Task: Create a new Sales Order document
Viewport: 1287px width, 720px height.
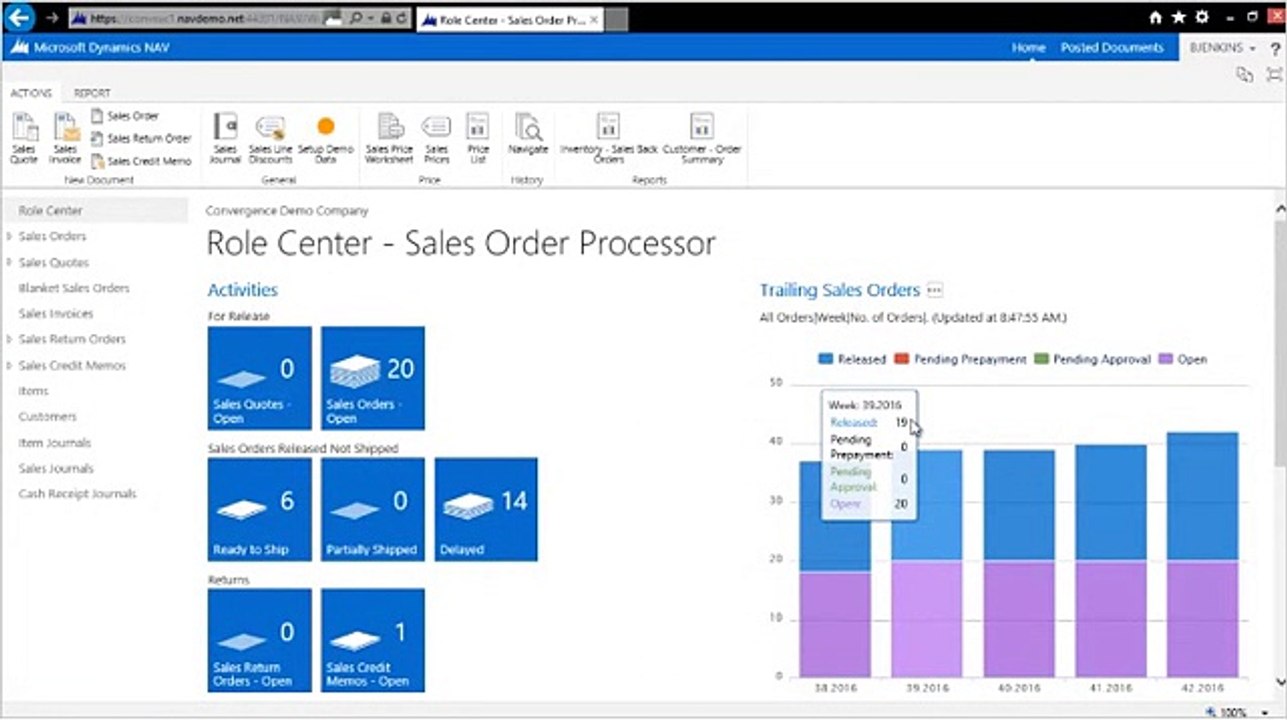Action: tap(125, 116)
